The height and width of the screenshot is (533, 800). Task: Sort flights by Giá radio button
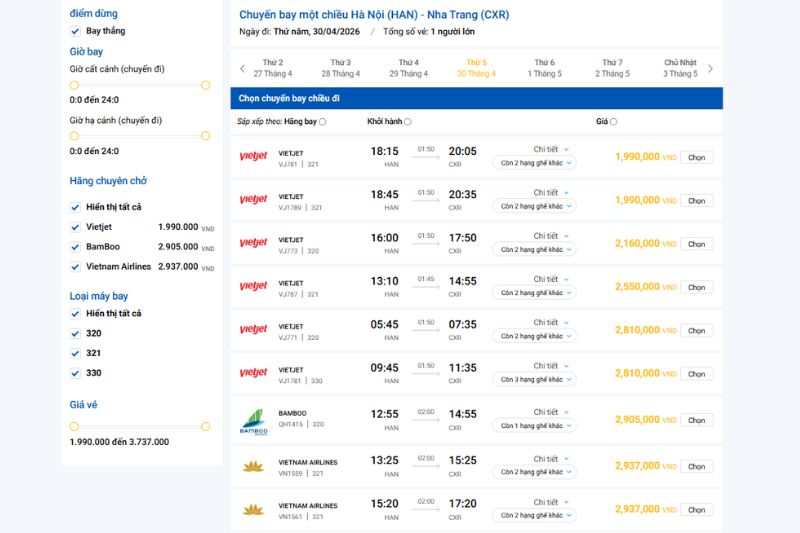(x=613, y=122)
